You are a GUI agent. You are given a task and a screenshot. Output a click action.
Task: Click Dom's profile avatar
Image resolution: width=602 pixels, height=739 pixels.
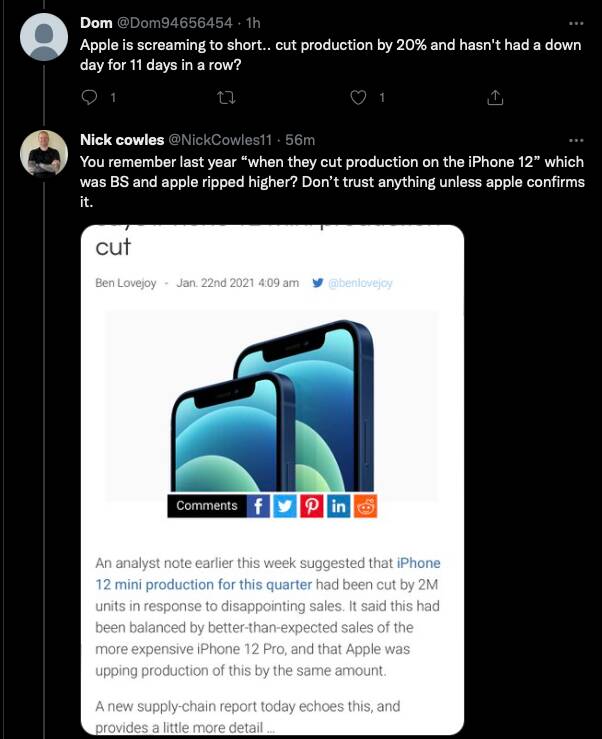click(x=44, y=39)
